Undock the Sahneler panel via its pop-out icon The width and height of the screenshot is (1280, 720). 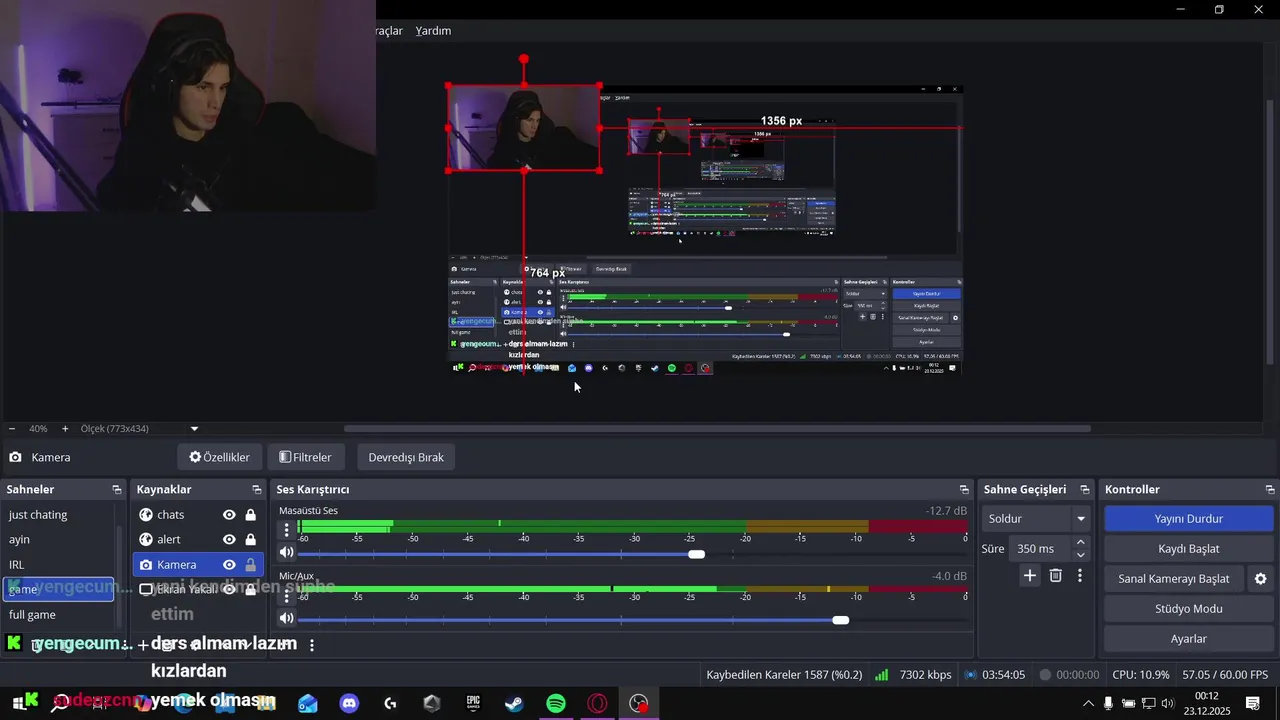(116, 490)
